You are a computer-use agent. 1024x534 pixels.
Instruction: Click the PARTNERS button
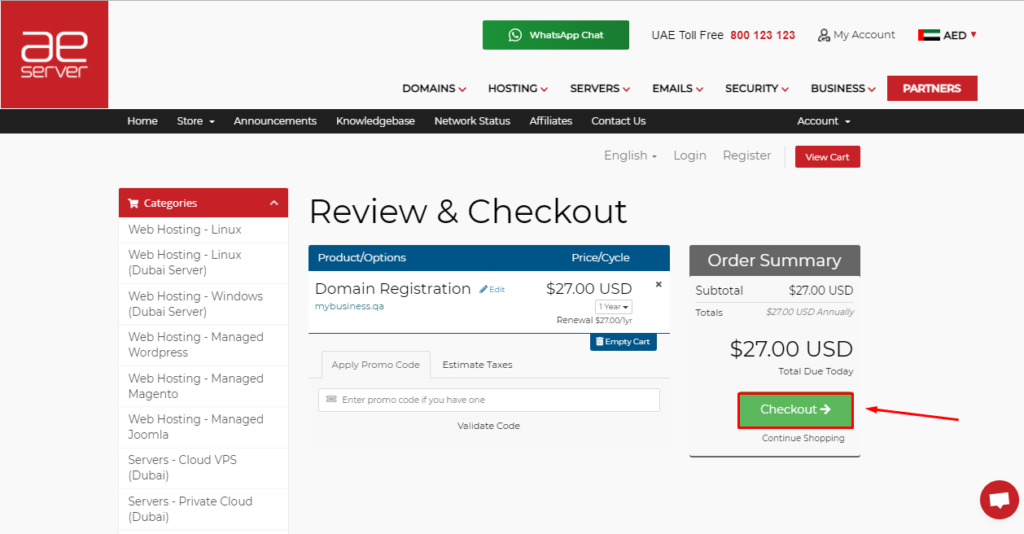(x=932, y=88)
